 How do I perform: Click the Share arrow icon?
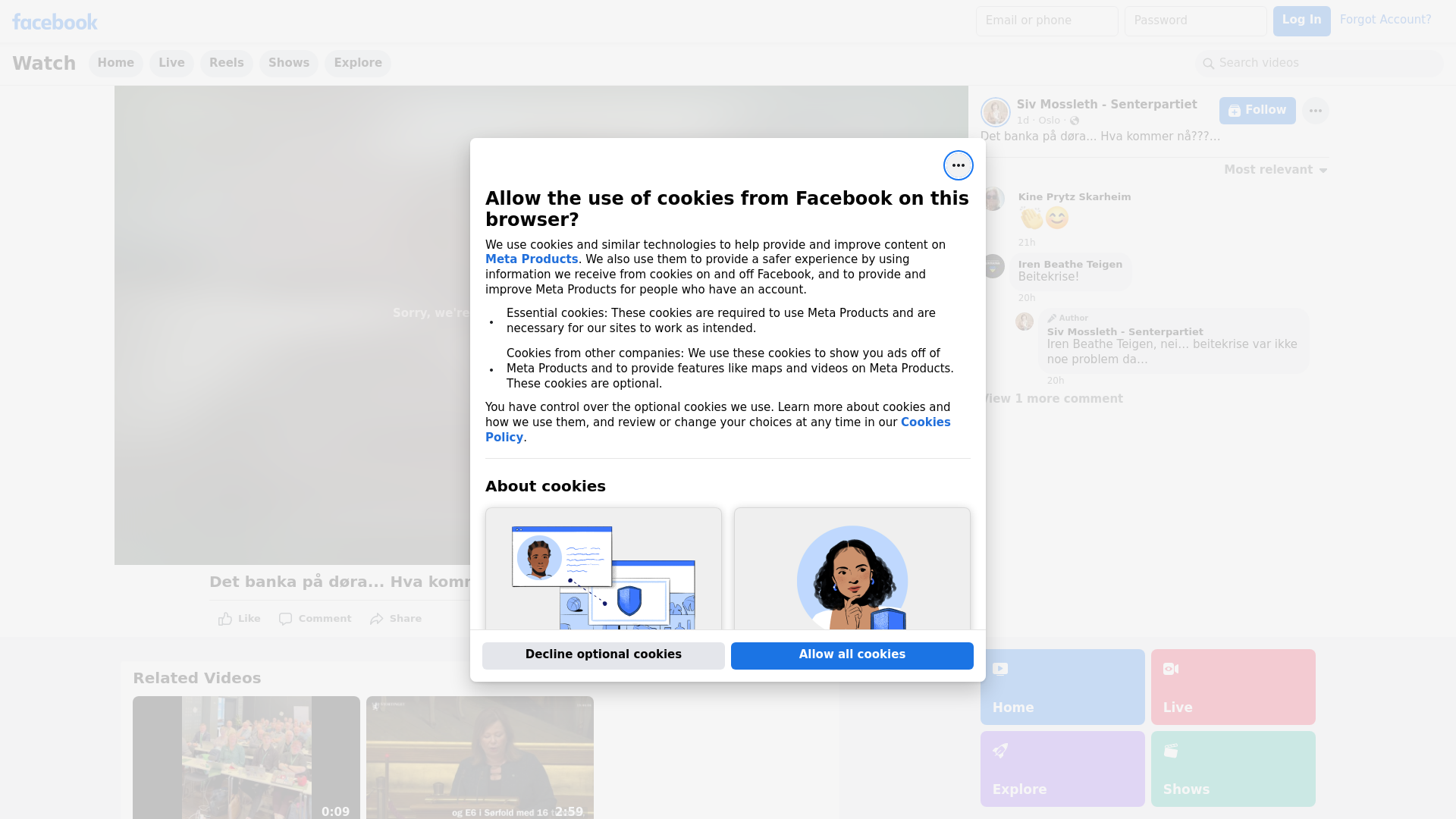point(377,619)
